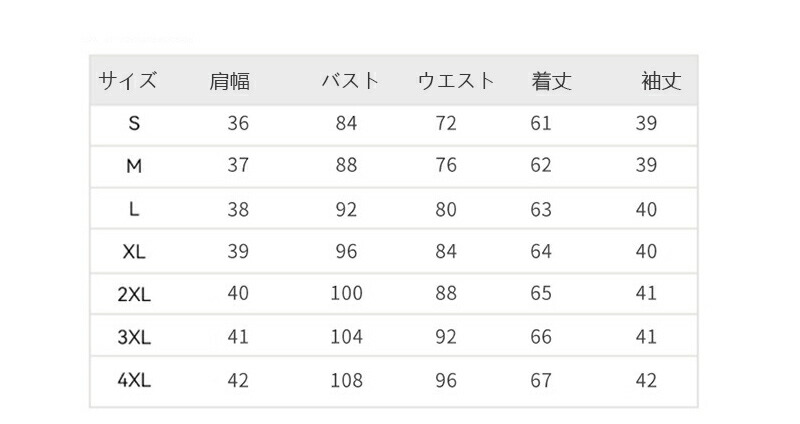
Task: Click the ウエスト column header
Action: pyautogui.click(x=456, y=81)
